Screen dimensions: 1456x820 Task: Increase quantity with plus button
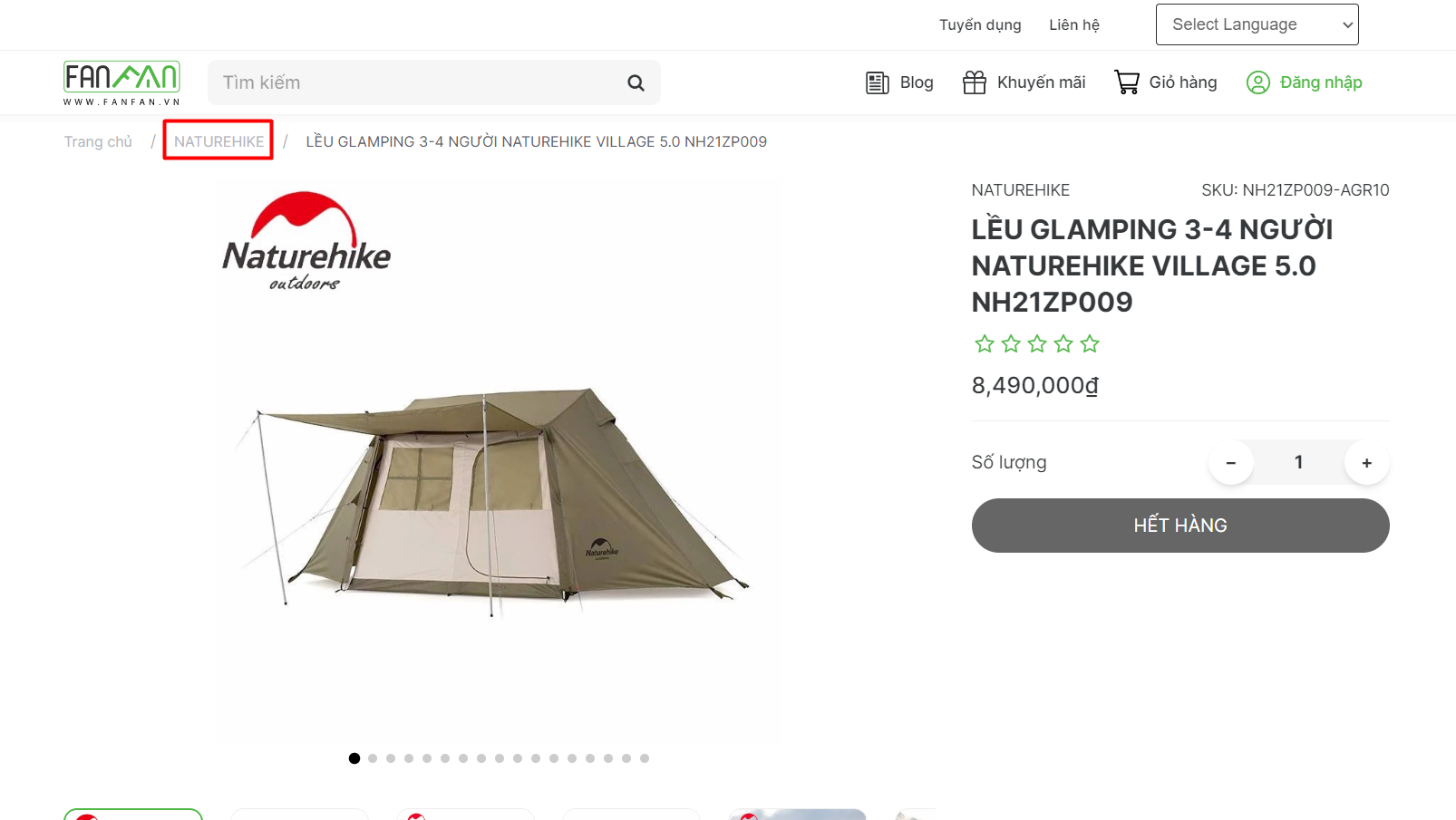coord(1367,462)
